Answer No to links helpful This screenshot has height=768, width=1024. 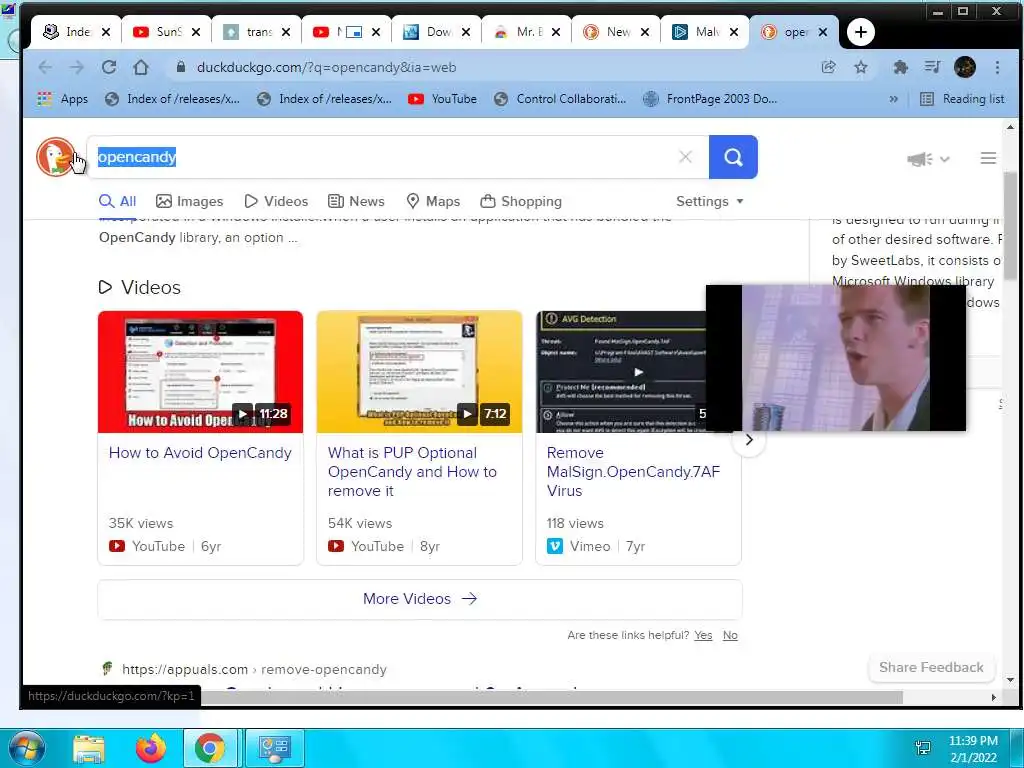tap(730, 635)
